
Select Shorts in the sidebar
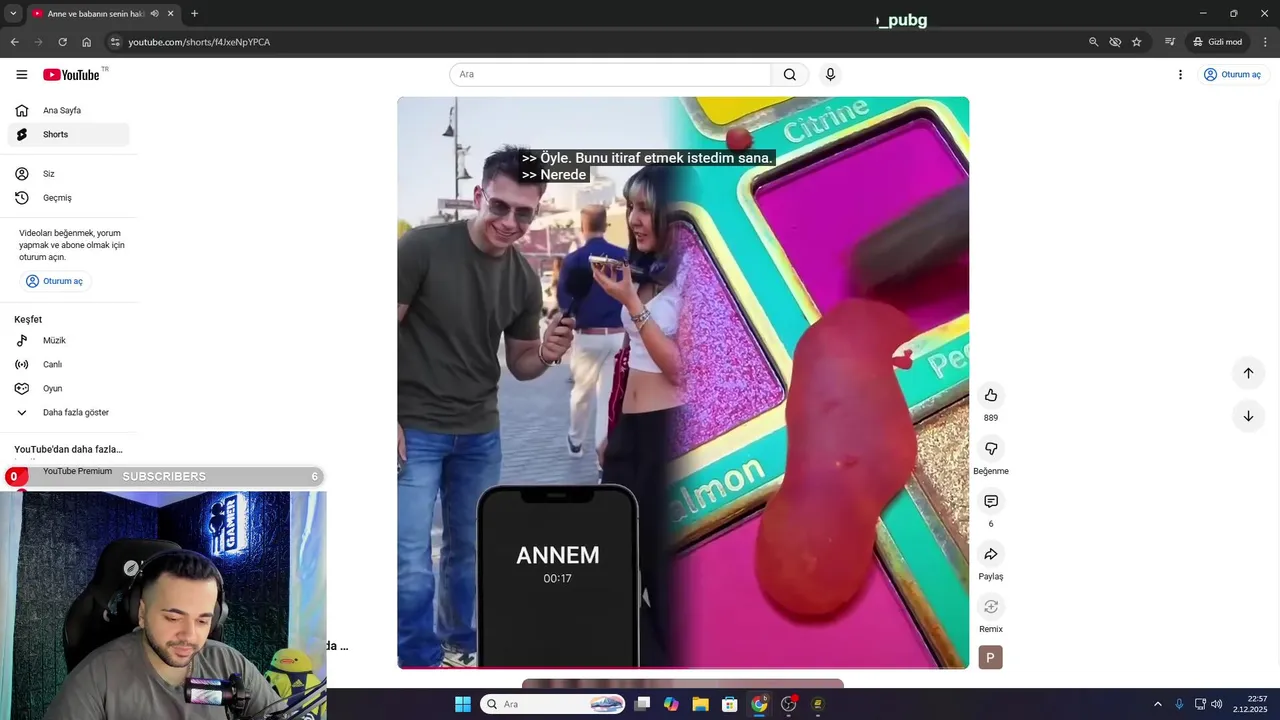68,134
